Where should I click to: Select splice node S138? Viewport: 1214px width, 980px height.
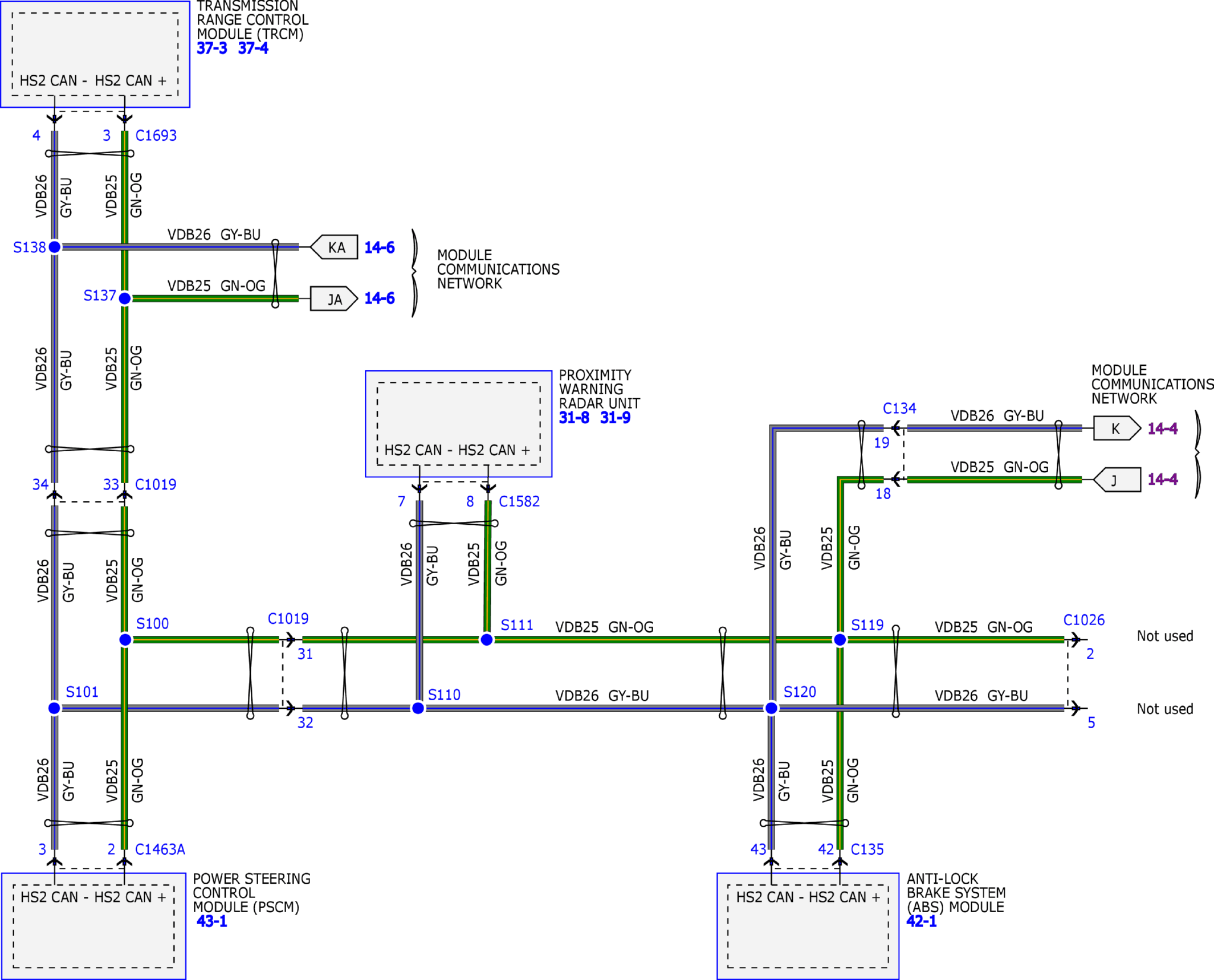(55, 247)
